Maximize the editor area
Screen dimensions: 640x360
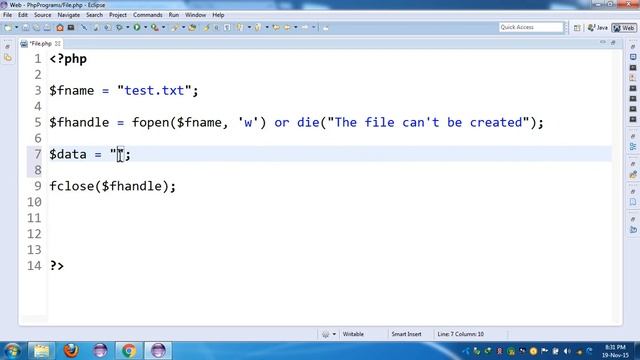613,42
